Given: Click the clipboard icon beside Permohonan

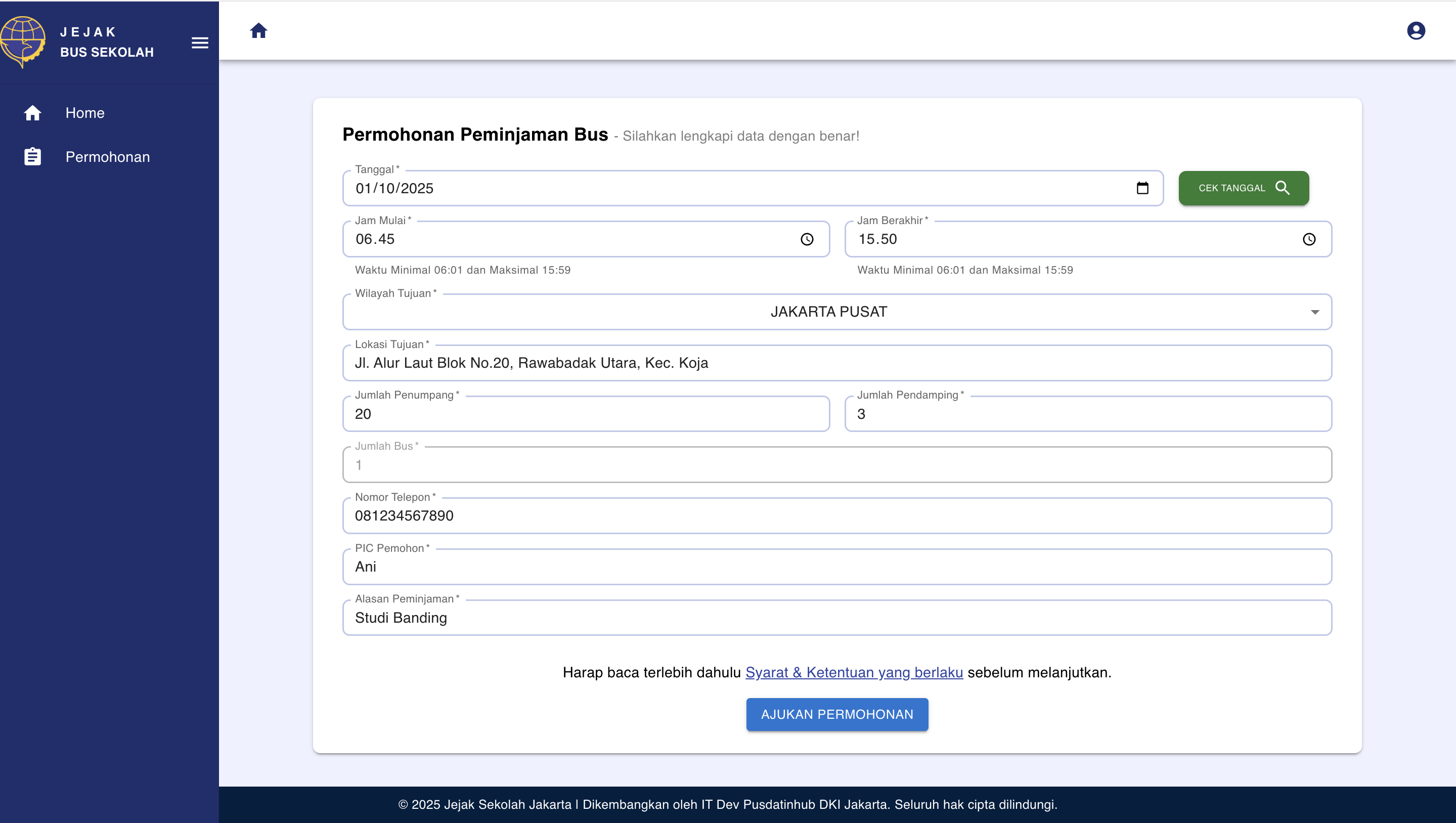Looking at the screenshot, I should click(33, 157).
